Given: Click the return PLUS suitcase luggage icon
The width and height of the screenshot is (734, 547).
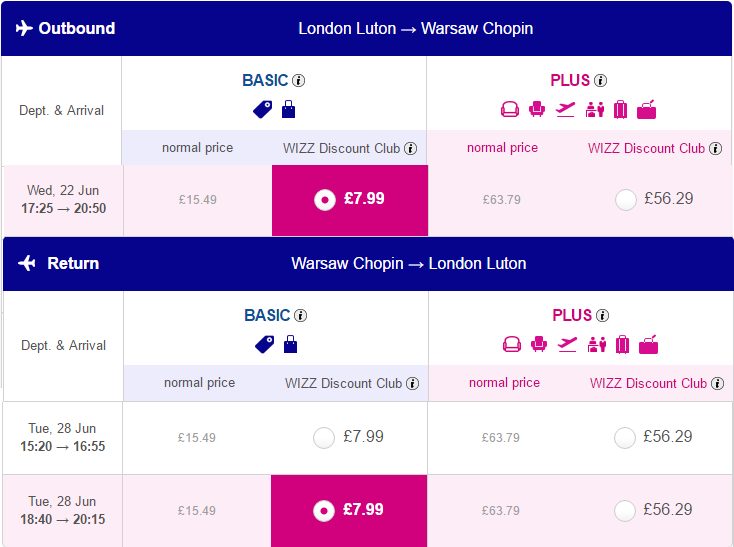Looking at the screenshot, I should [622, 345].
